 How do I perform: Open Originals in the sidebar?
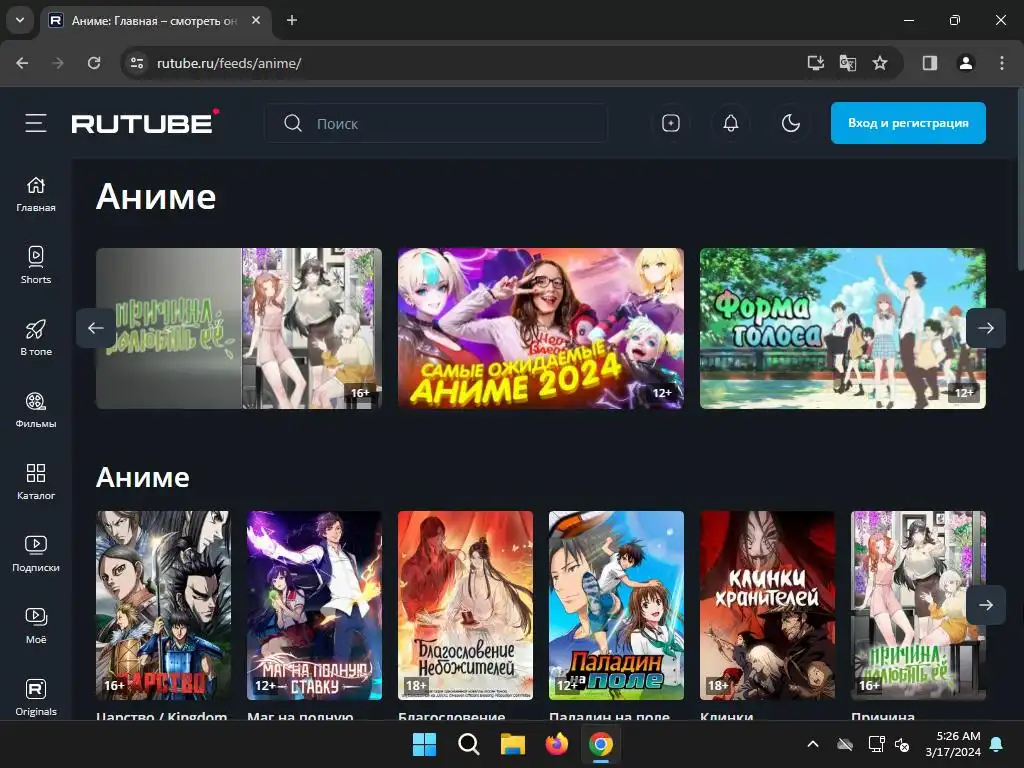coord(36,697)
